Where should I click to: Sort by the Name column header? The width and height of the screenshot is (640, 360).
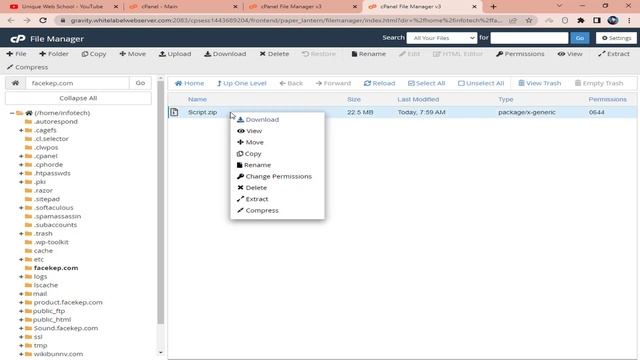(x=197, y=99)
